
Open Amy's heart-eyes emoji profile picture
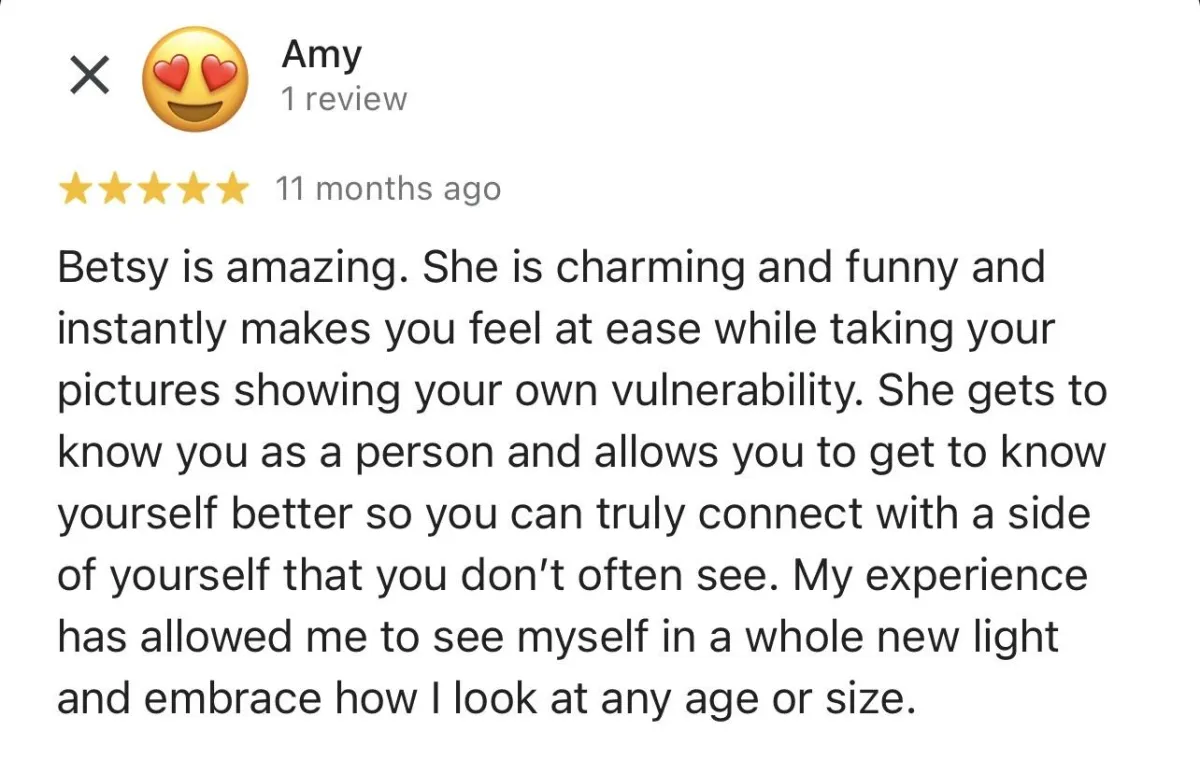tap(194, 78)
